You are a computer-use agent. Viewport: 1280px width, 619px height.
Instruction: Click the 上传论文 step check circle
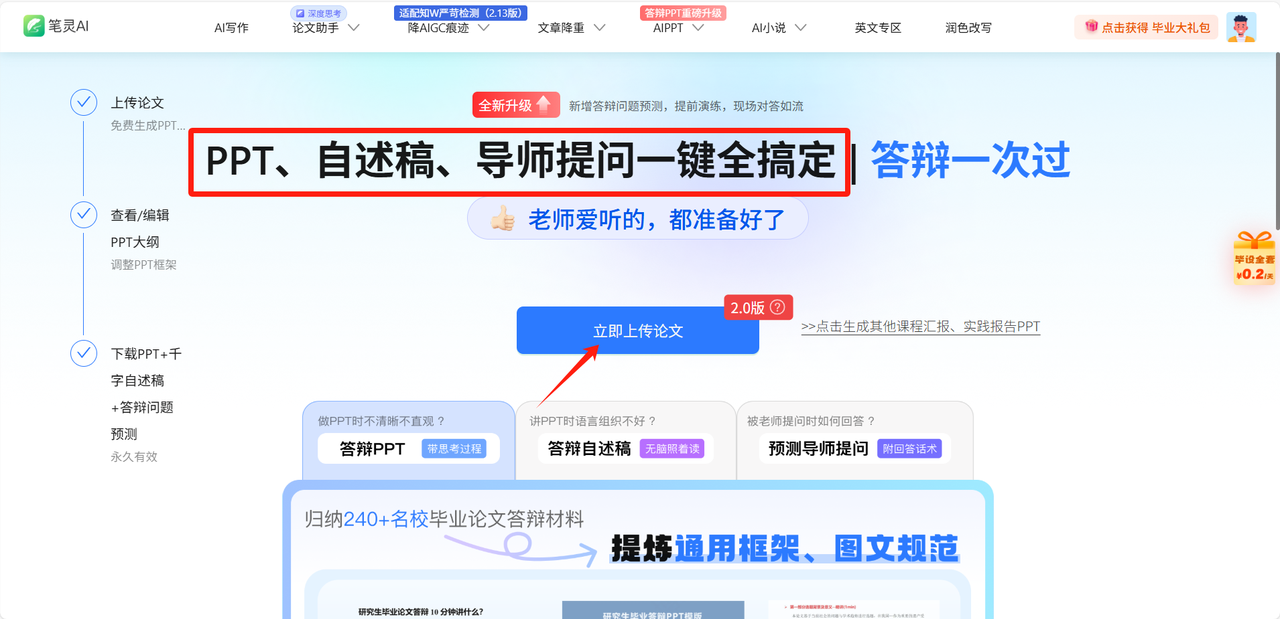click(x=84, y=102)
